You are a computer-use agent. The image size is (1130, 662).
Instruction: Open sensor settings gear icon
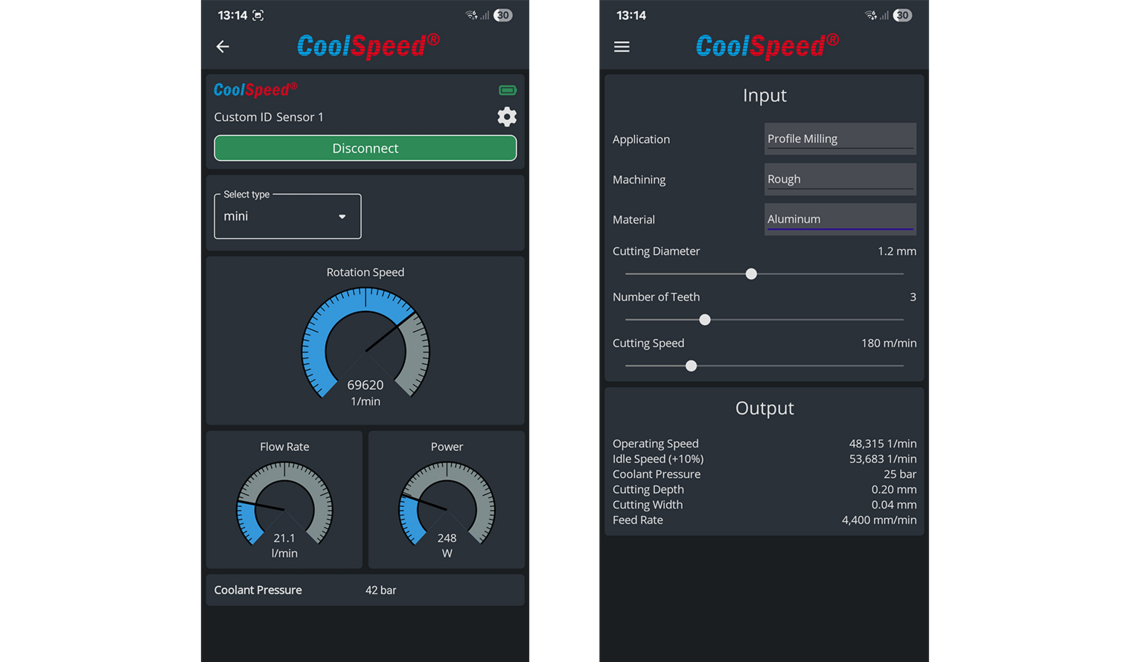pyautogui.click(x=507, y=117)
